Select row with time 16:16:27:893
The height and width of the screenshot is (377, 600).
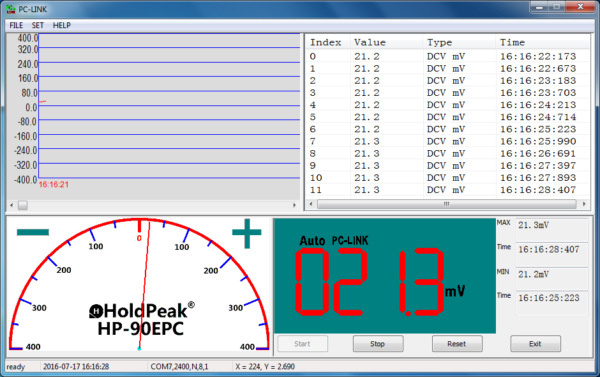[448, 178]
